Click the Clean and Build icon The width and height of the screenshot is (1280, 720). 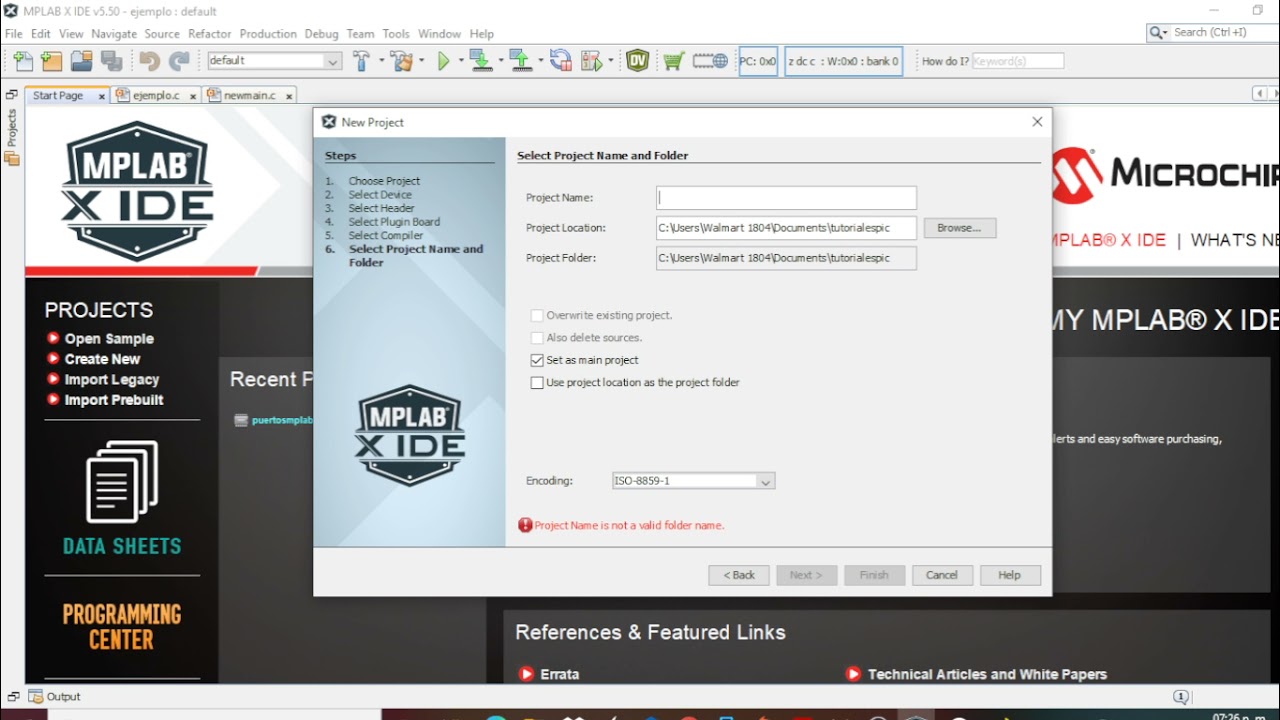tap(402, 61)
